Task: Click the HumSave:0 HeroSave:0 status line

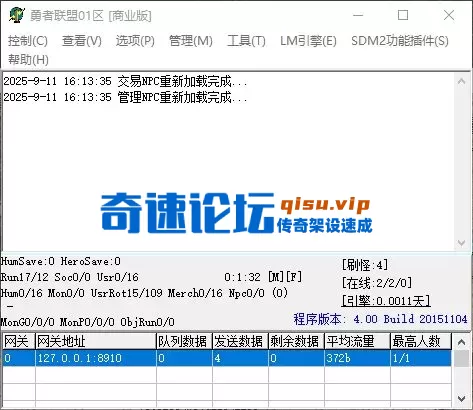Action: (61, 261)
